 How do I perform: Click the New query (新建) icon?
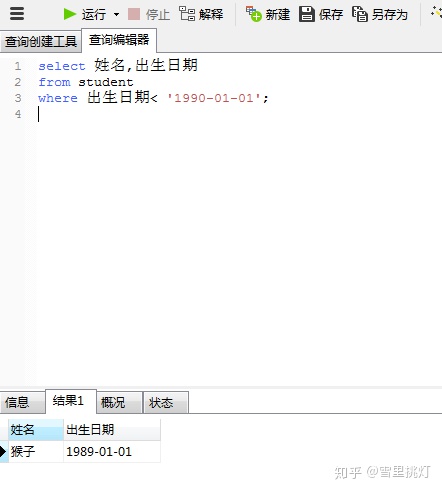point(254,14)
